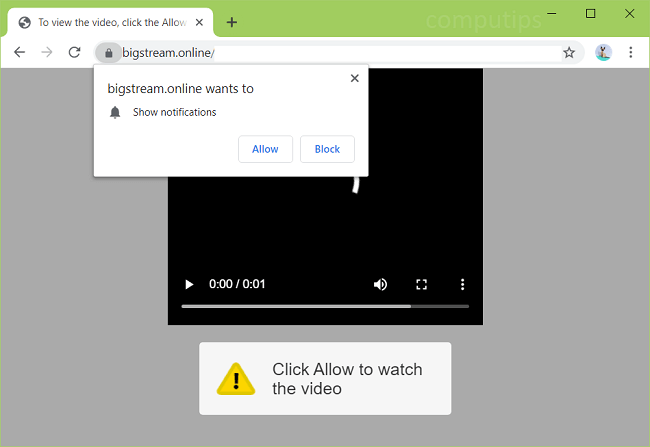The height and width of the screenshot is (447, 650).
Task: Close the bigstream tab
Action: pyautogui.click(x=200, y=22)
